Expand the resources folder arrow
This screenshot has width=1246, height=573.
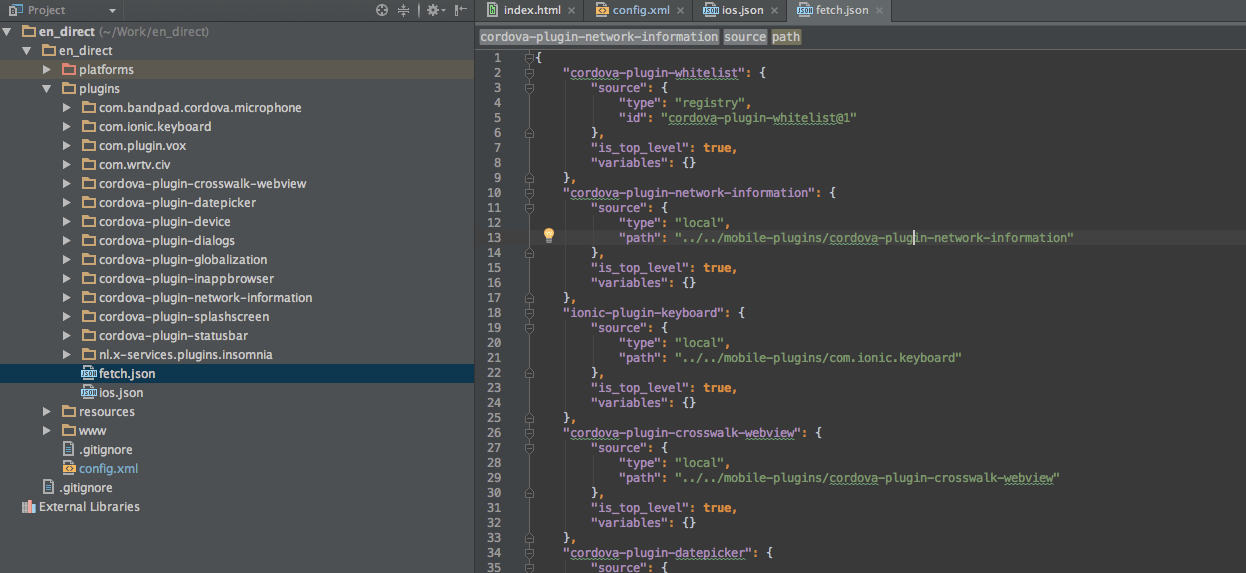47,412
